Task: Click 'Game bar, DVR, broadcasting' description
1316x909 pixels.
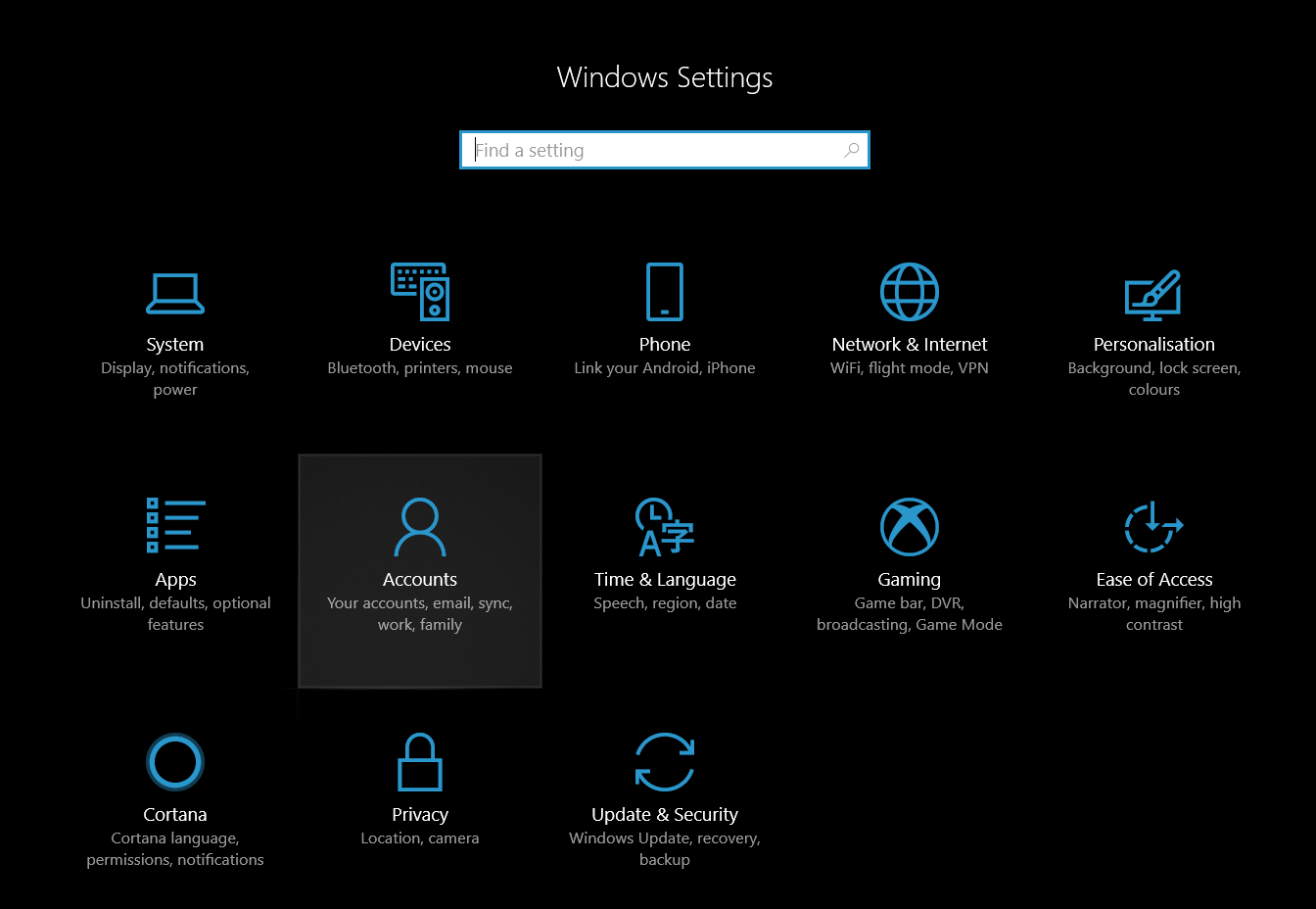Action: pos(910,614)
